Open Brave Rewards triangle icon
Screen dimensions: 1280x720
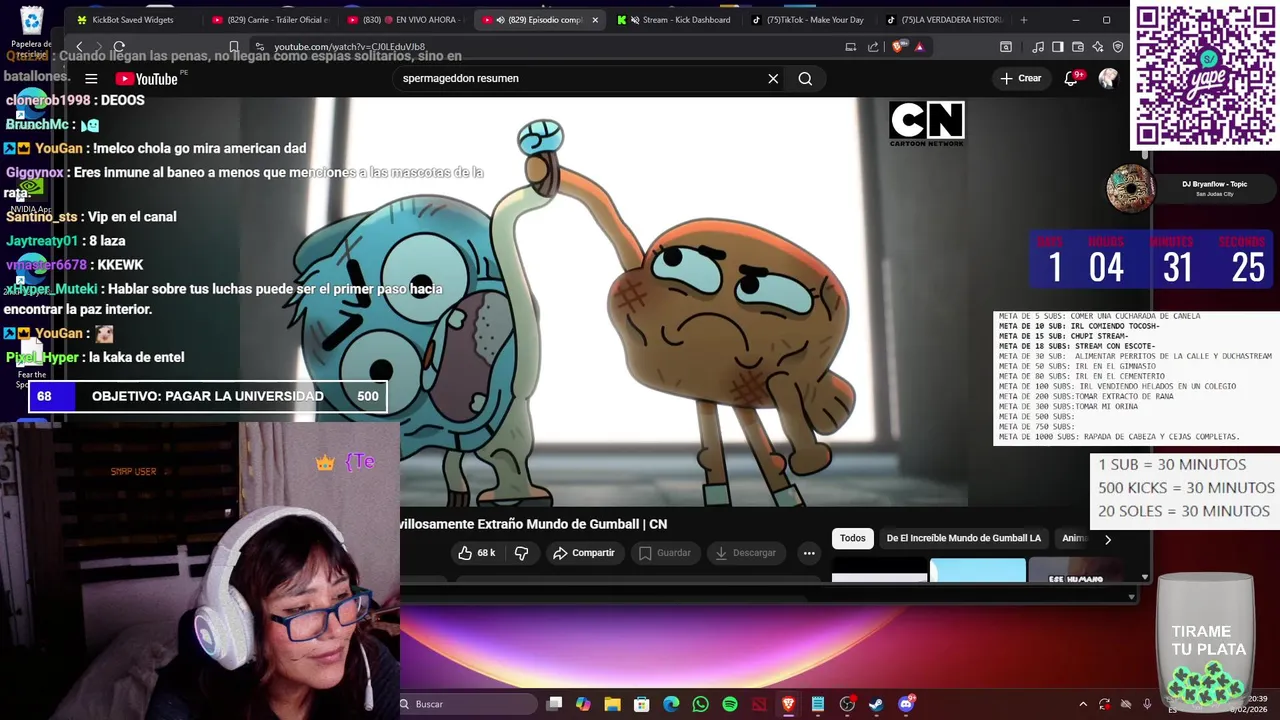[x=920, y=47]
